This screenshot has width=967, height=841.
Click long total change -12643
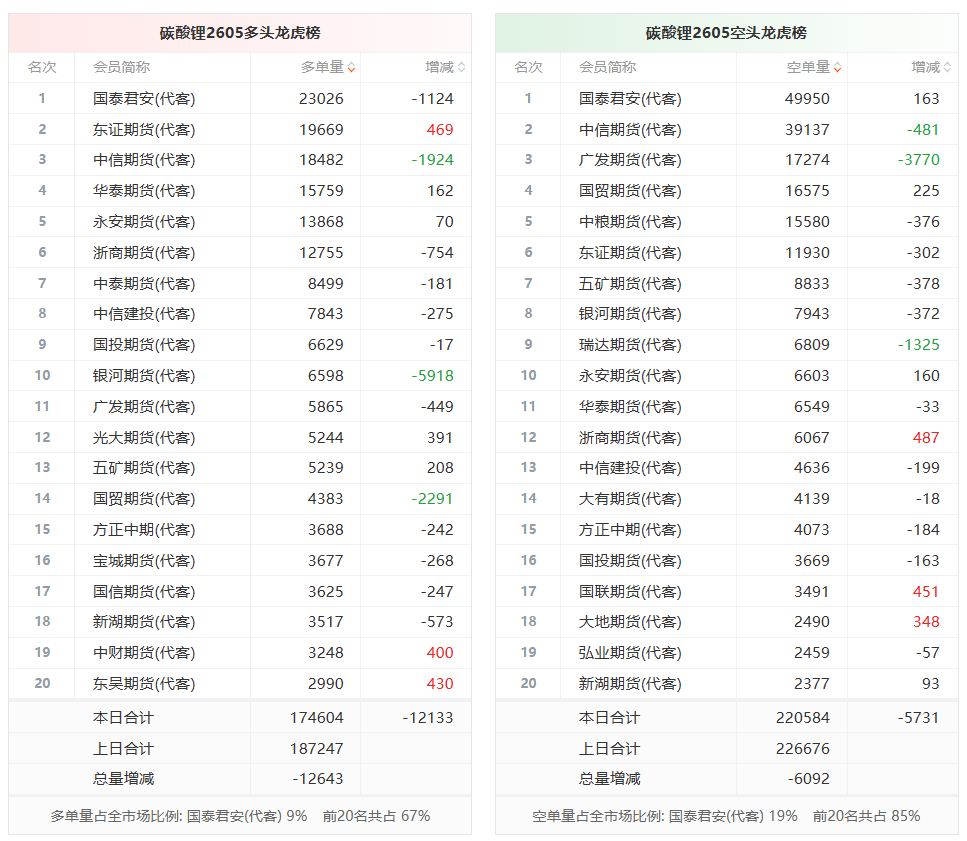318,779
